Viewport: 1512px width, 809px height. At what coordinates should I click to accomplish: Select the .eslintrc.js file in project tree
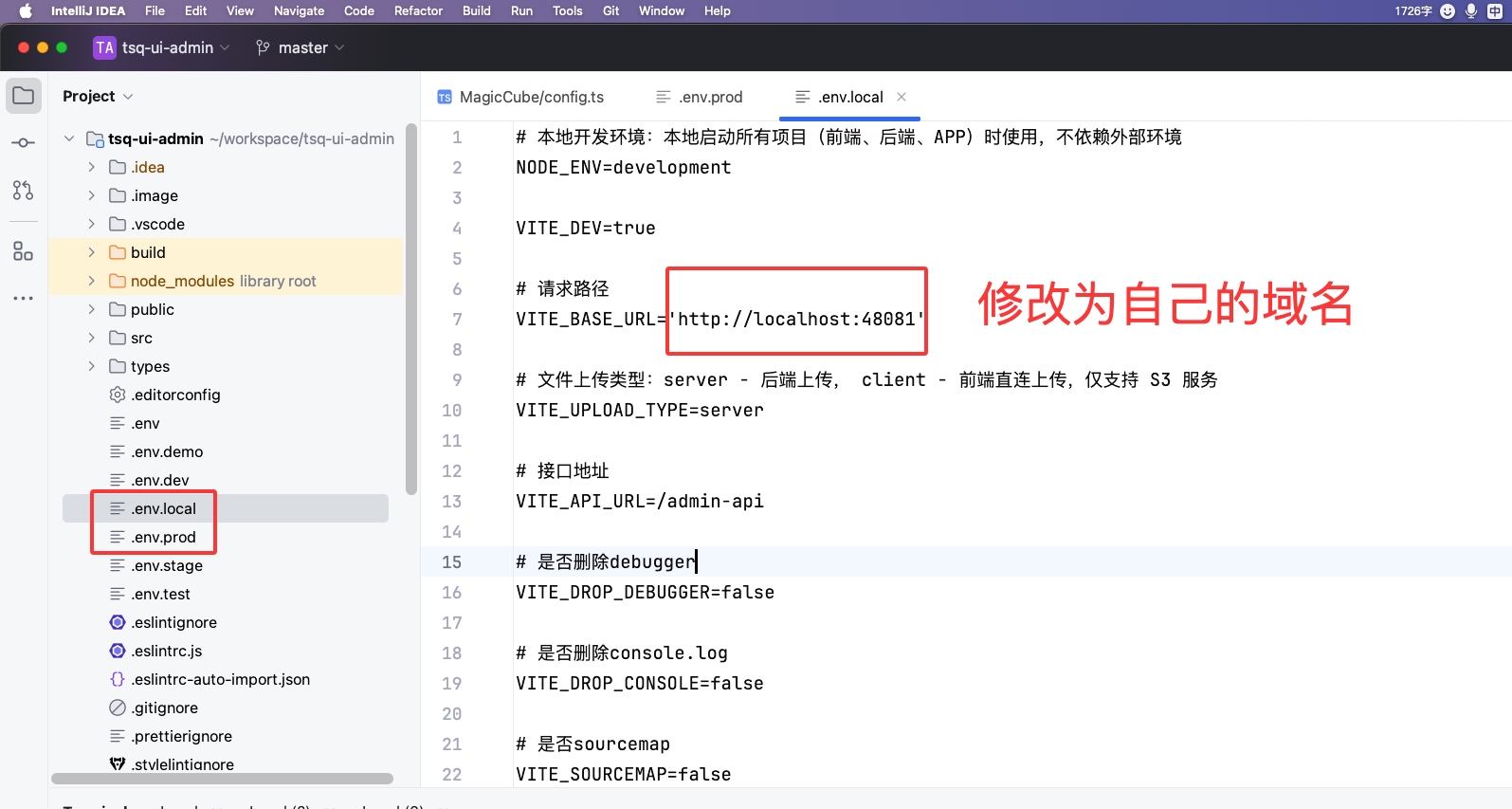pos(166,651)
